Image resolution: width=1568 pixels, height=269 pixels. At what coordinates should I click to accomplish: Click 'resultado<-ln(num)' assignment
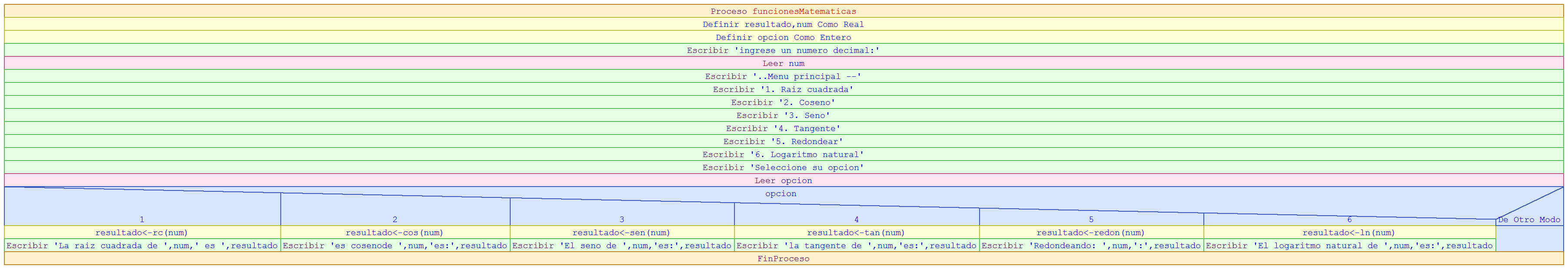click(1349, 233)
